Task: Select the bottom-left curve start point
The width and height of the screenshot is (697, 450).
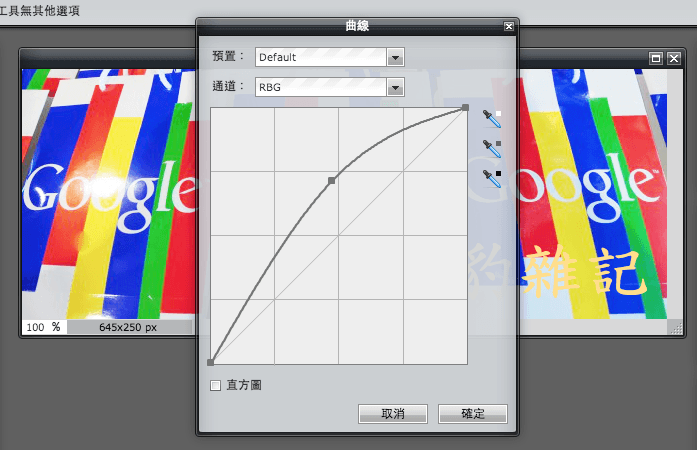Action: [211, 362]
